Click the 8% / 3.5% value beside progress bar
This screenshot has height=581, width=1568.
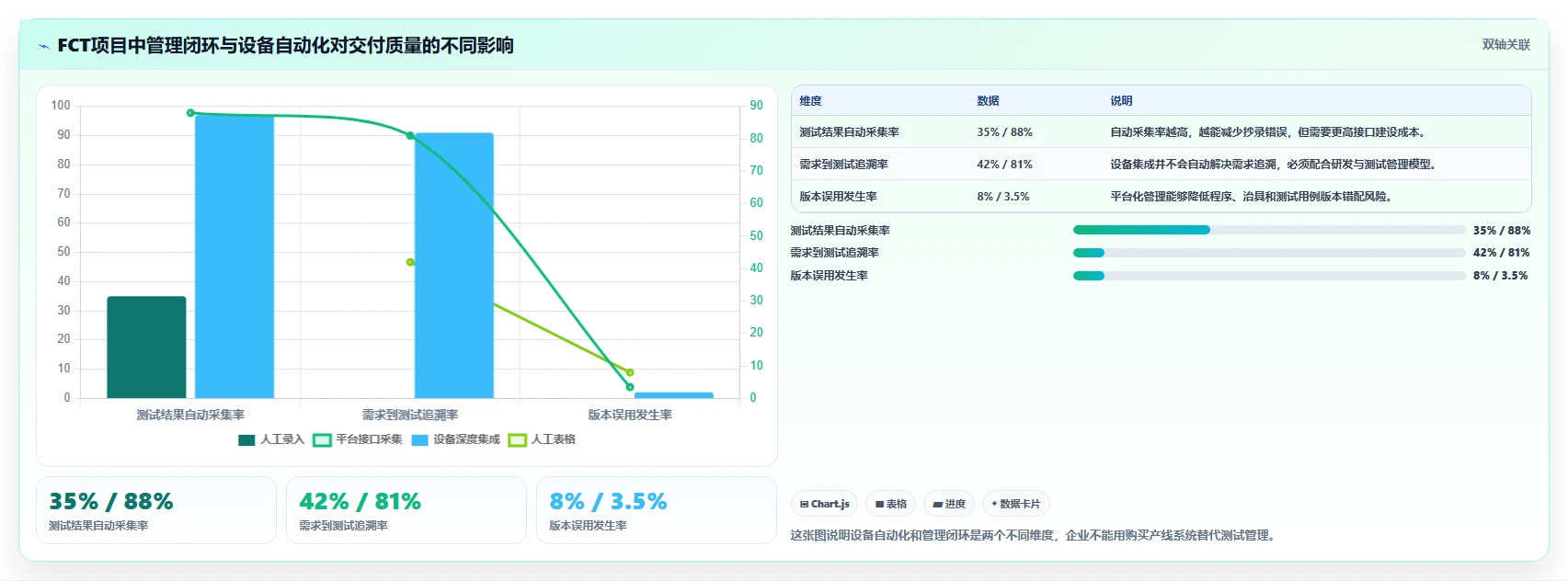pyautogui.click(x=1501, y=276)
